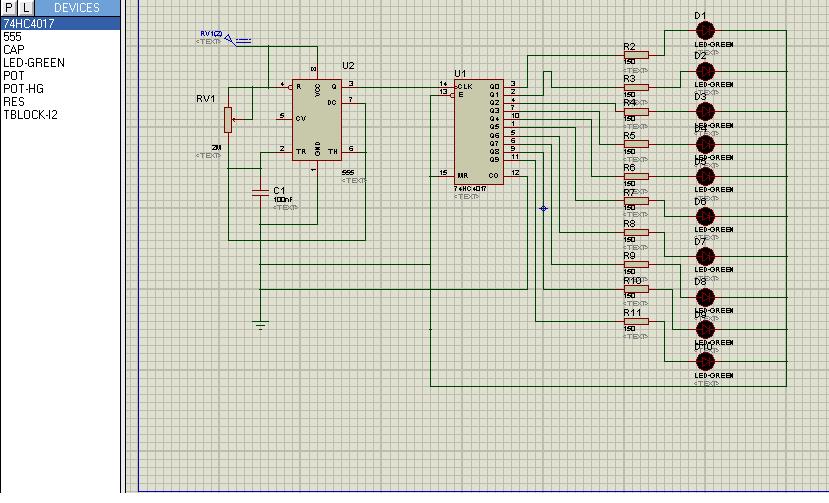Select resistor R3
The image size is (829, 503).
point(636,87)
